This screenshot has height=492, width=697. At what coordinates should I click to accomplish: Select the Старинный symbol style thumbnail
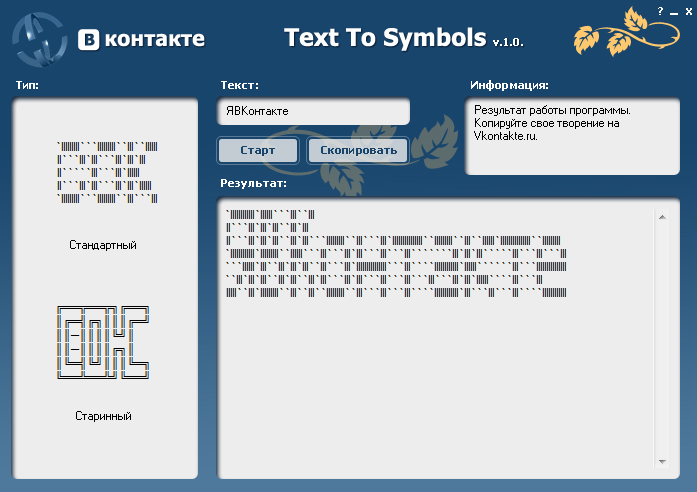pyautogui.click(x=103, y=342)
